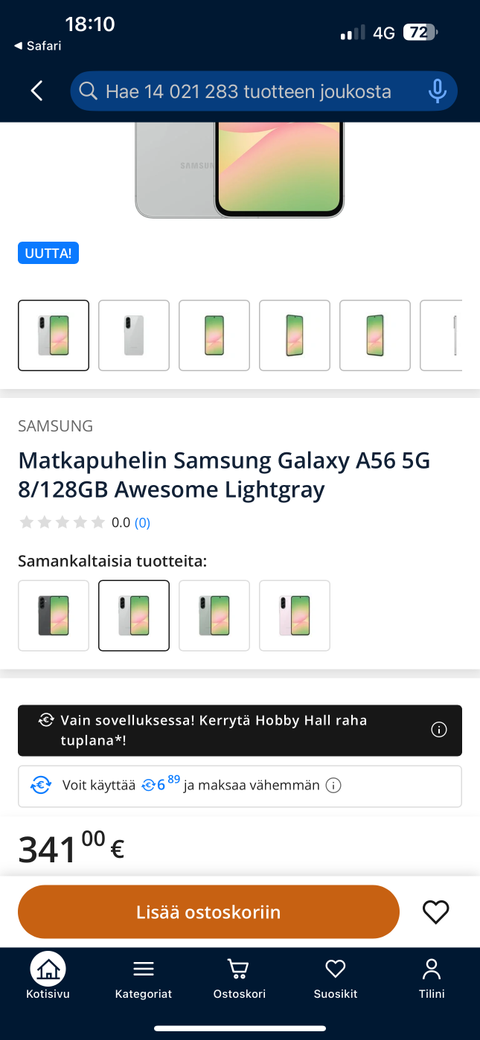Select the black color variant thumbnail
The height and width of the screenshot is (1040, 480).
(x=54, y=616)
